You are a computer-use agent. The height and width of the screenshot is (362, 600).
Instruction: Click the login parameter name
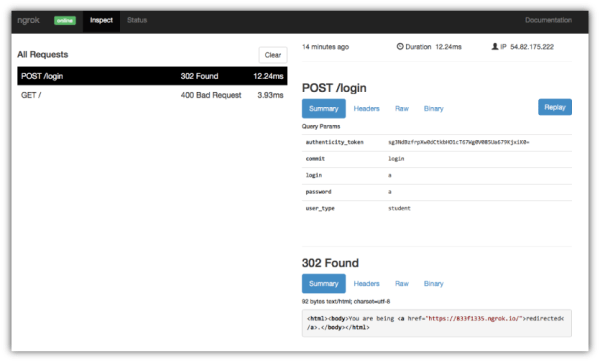point(314,175)
